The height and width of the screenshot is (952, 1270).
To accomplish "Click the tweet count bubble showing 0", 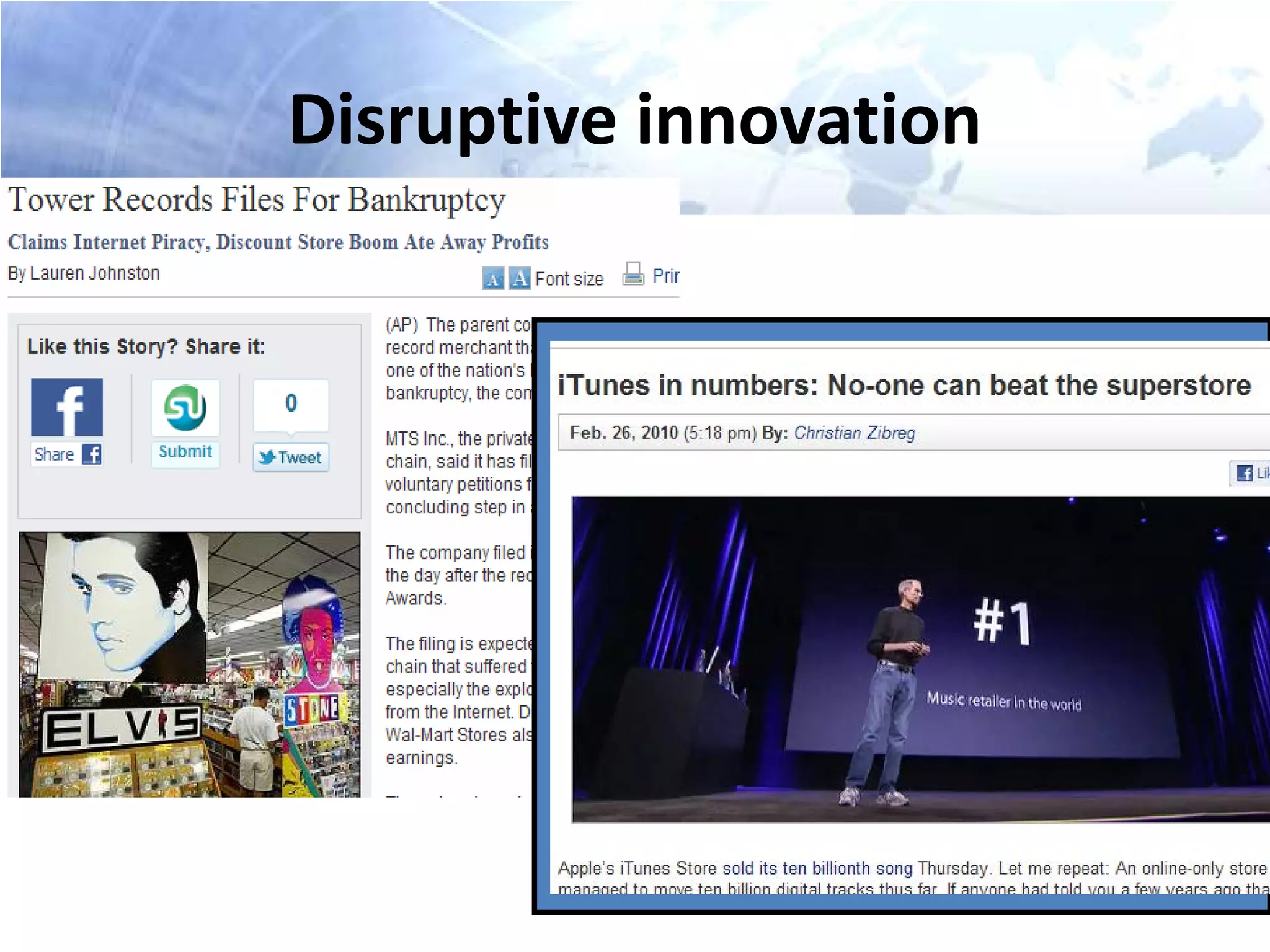I will click(291, 404).
